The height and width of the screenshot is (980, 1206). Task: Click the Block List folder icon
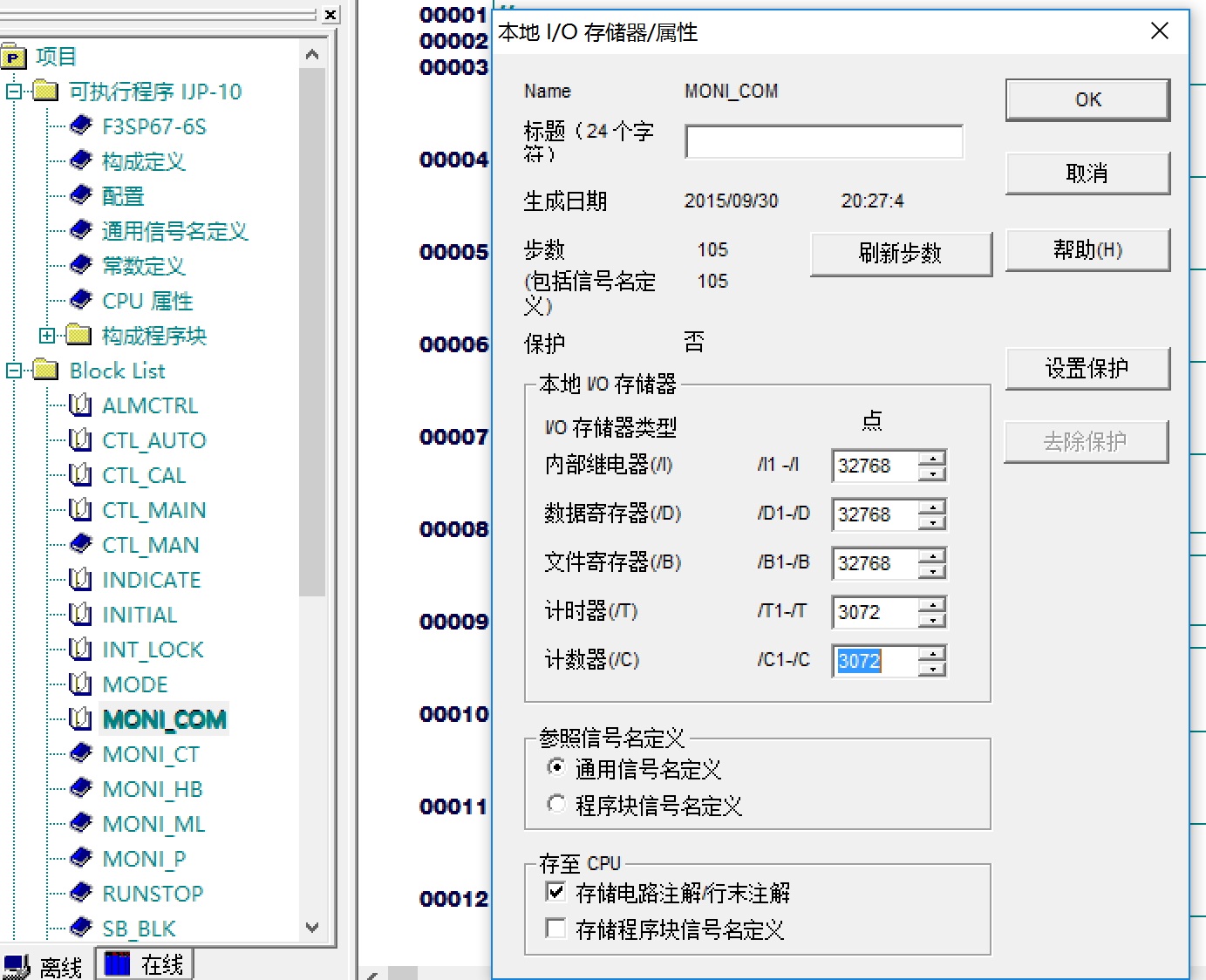(45, 371)
